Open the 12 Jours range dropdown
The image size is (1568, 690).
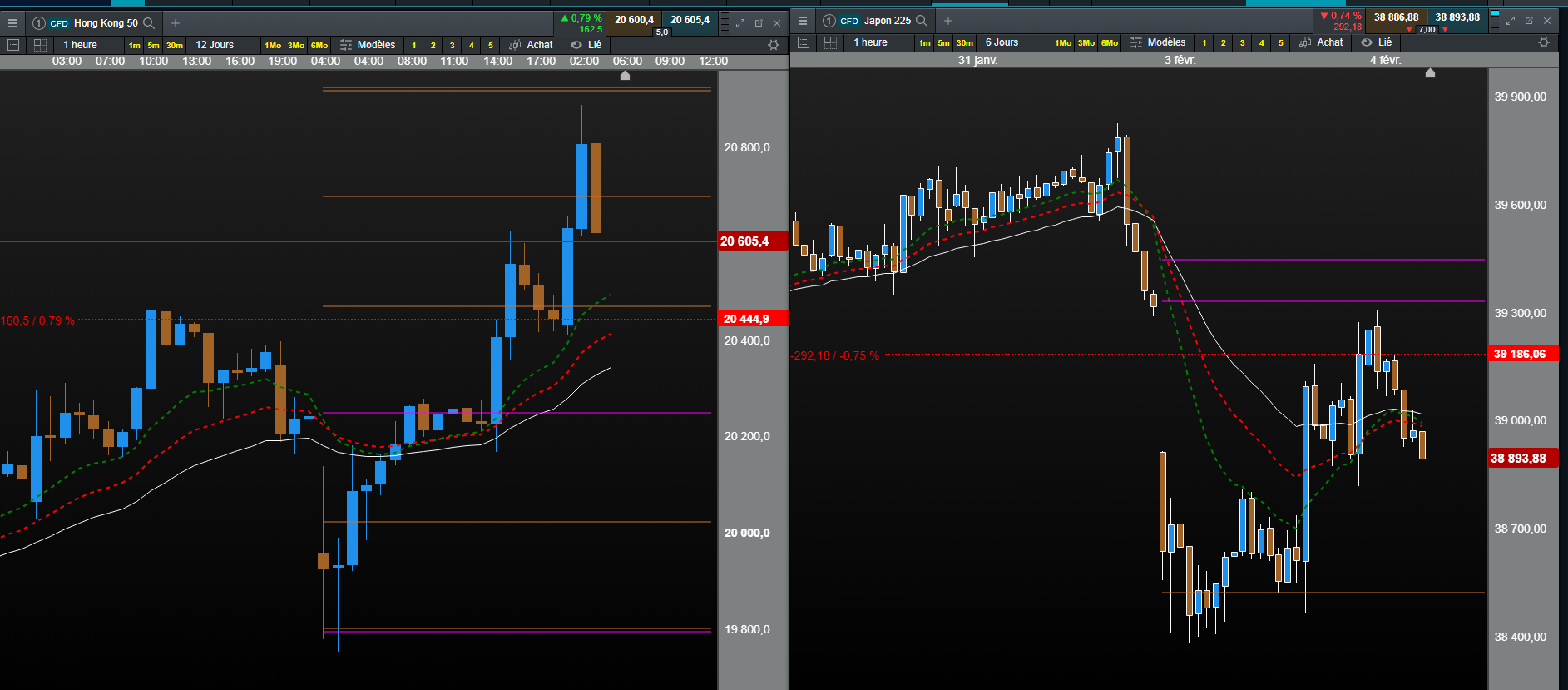coord(215,45)
